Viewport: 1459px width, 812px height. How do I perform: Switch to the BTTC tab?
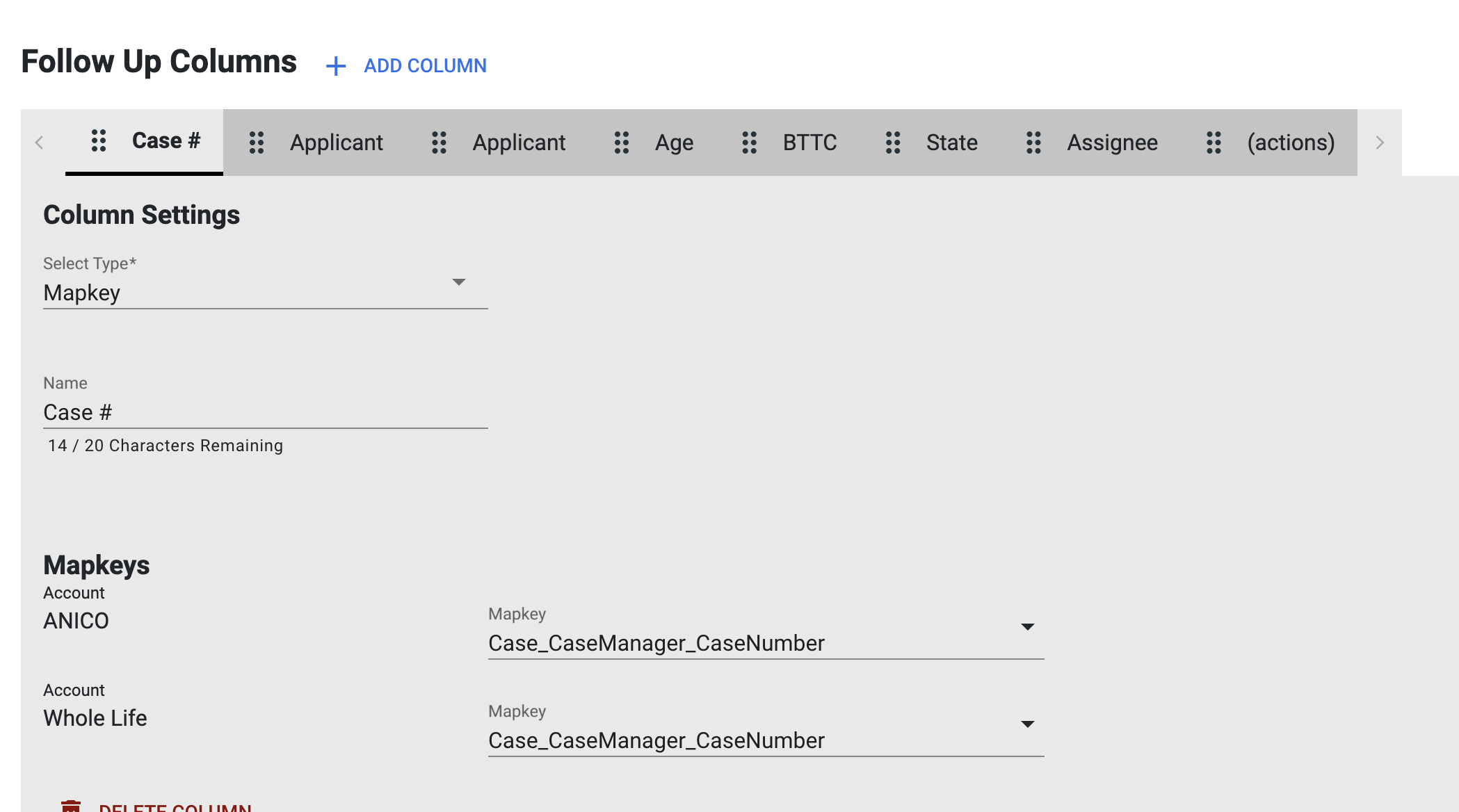coord(809,143)
